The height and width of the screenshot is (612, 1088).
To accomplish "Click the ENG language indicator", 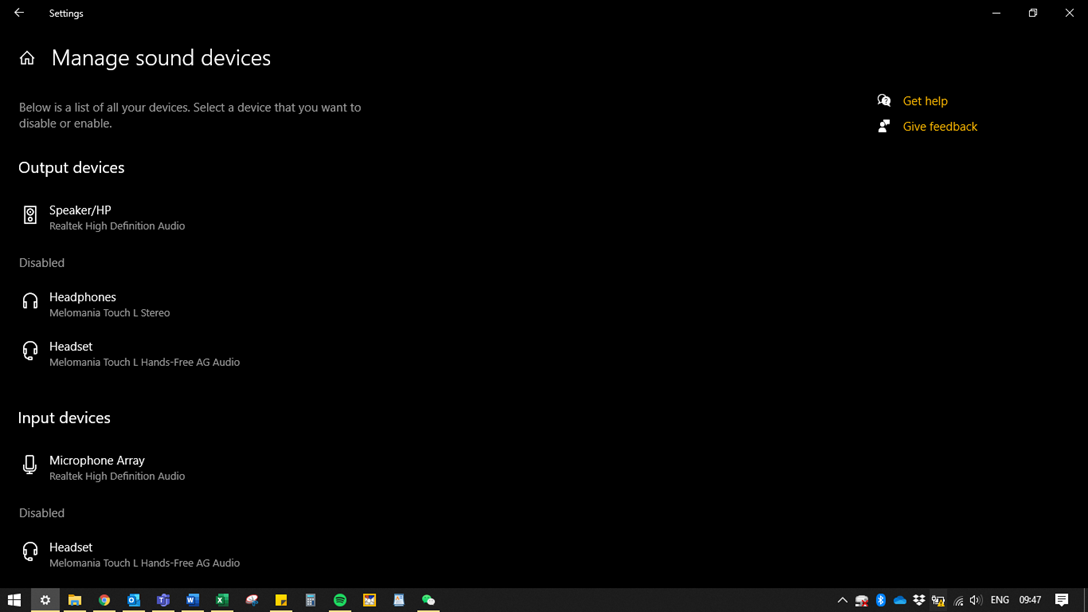I will [999, 600].
